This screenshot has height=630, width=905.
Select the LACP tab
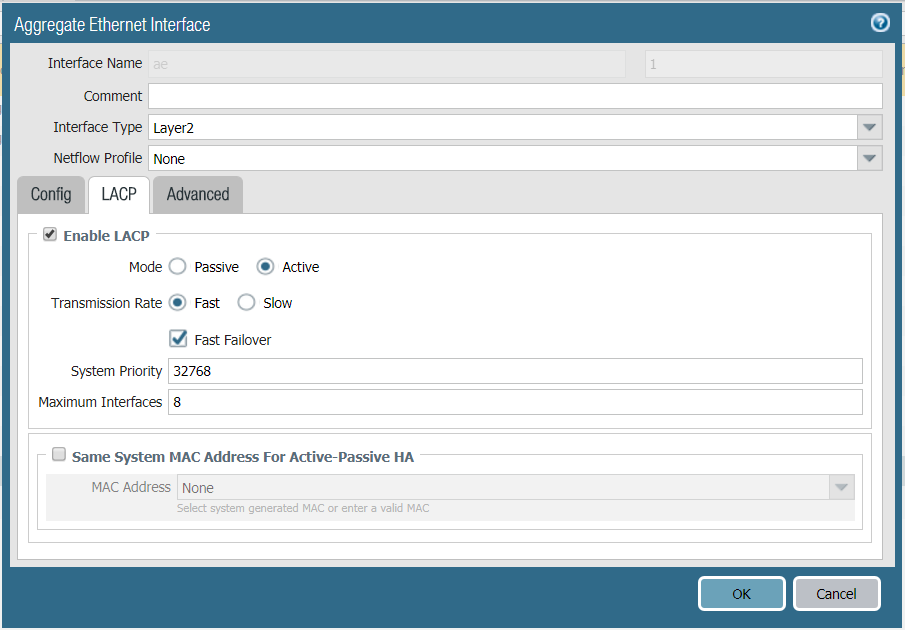(119, 195)
